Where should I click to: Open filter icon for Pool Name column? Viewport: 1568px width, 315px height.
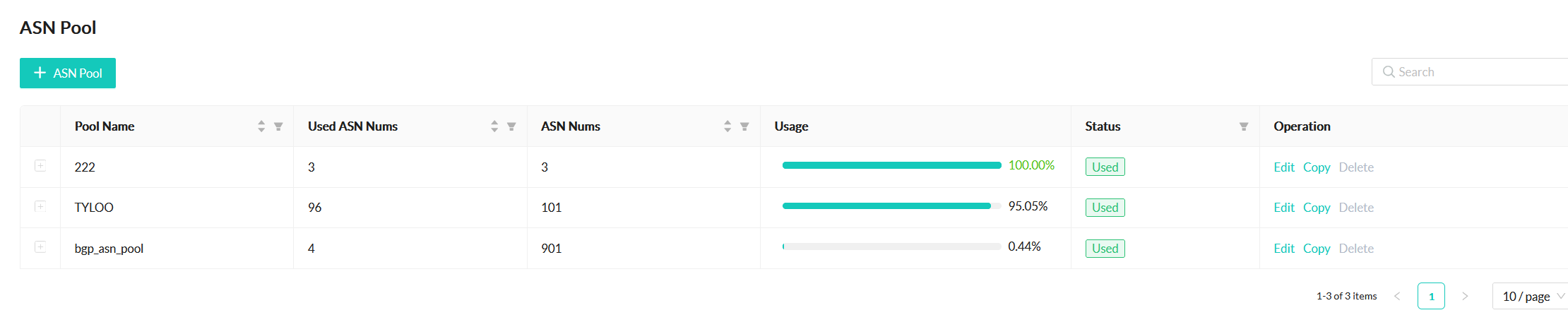click(x=278, y=126)
